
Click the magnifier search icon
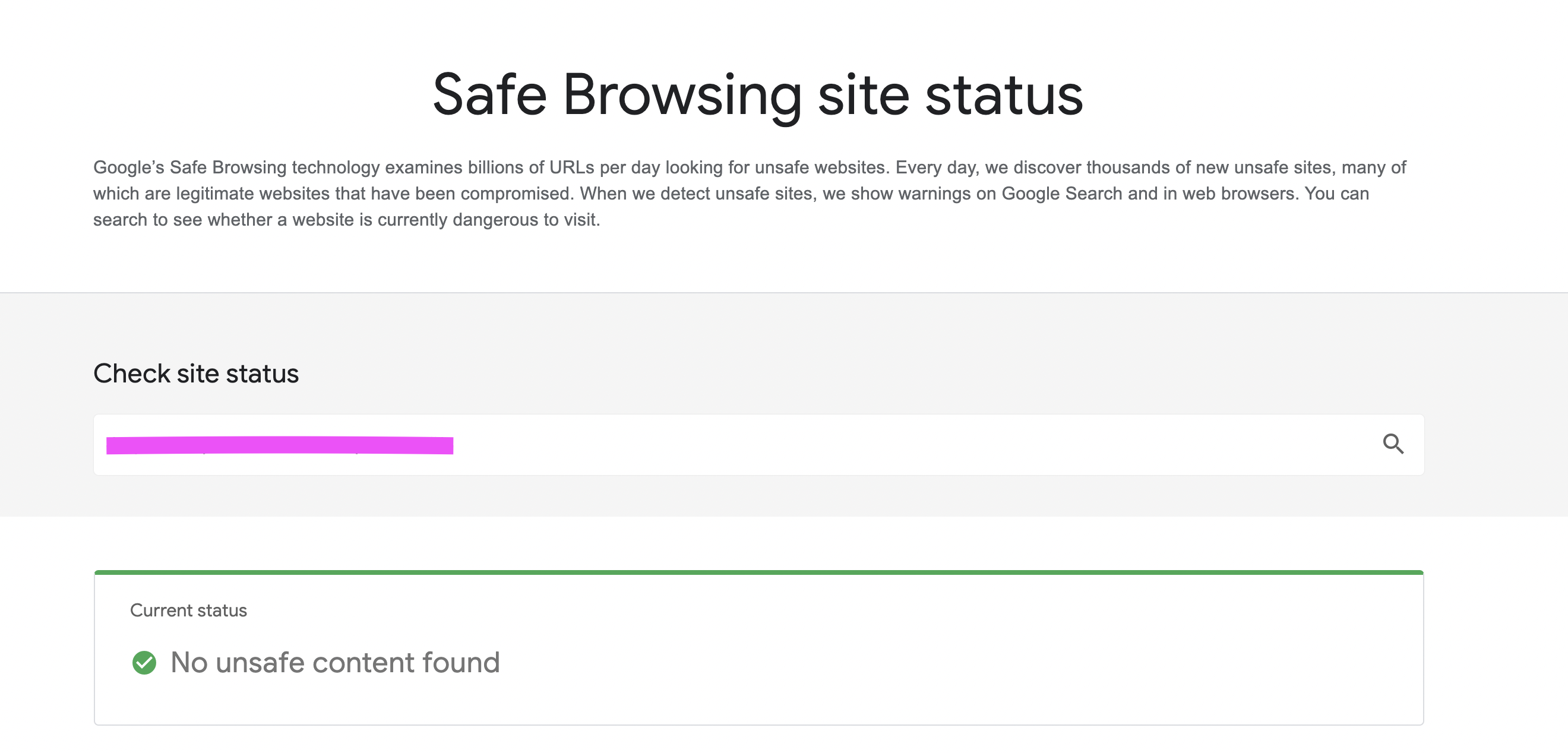[x=1393, y=444]
